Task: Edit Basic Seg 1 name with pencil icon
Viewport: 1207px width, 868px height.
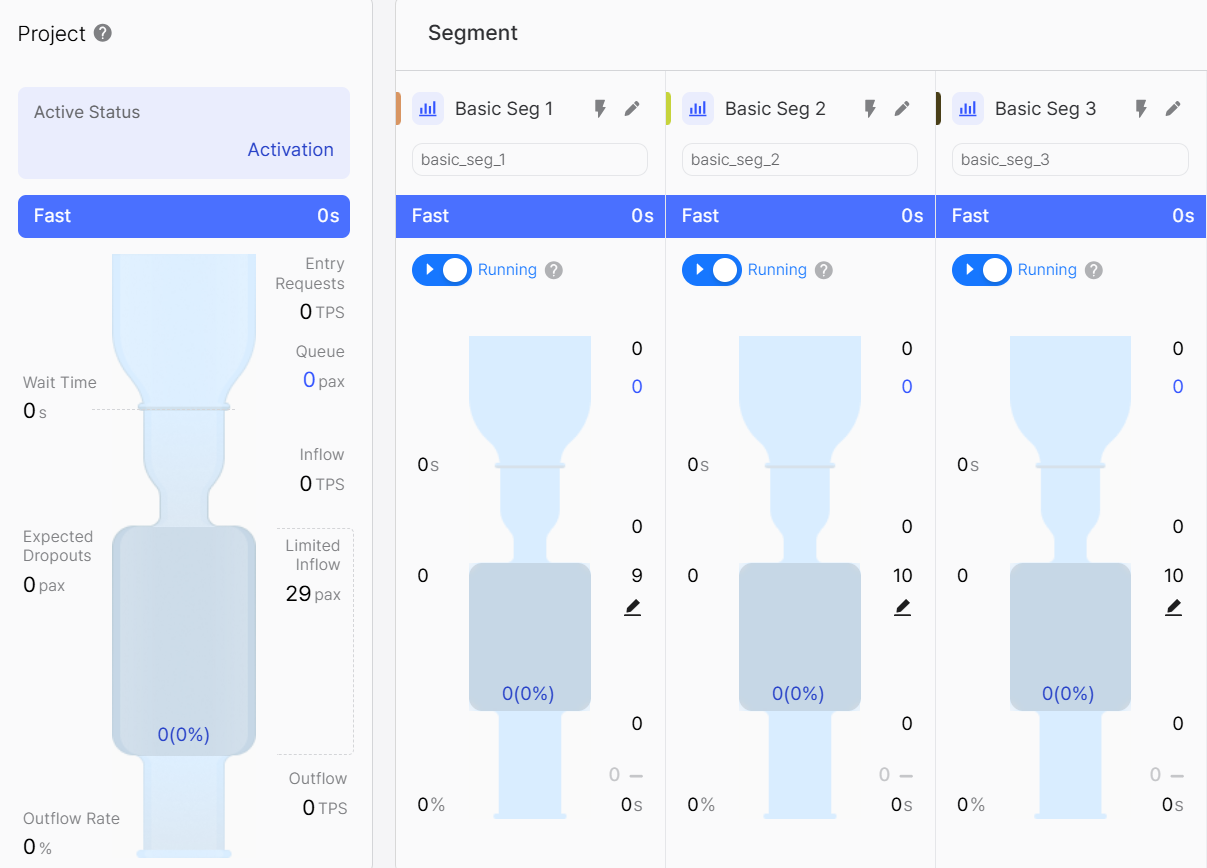Action: (632, 109)
